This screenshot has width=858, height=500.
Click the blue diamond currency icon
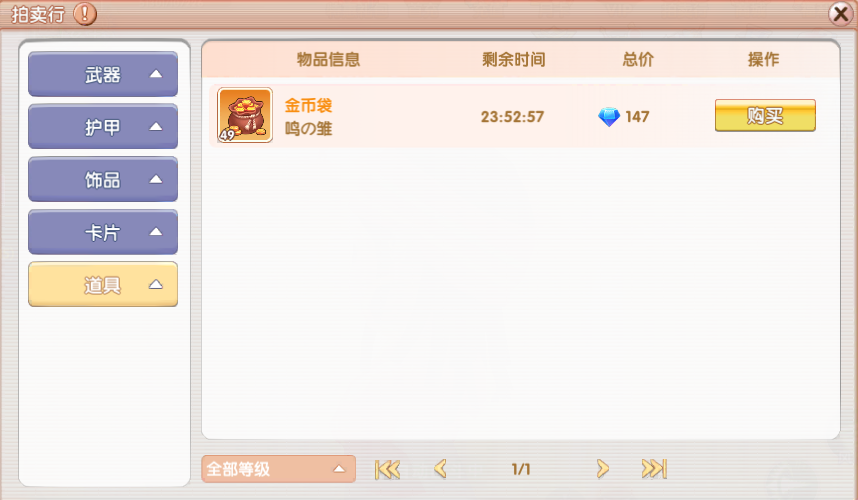pyautogui.click(x=608, y=117)
